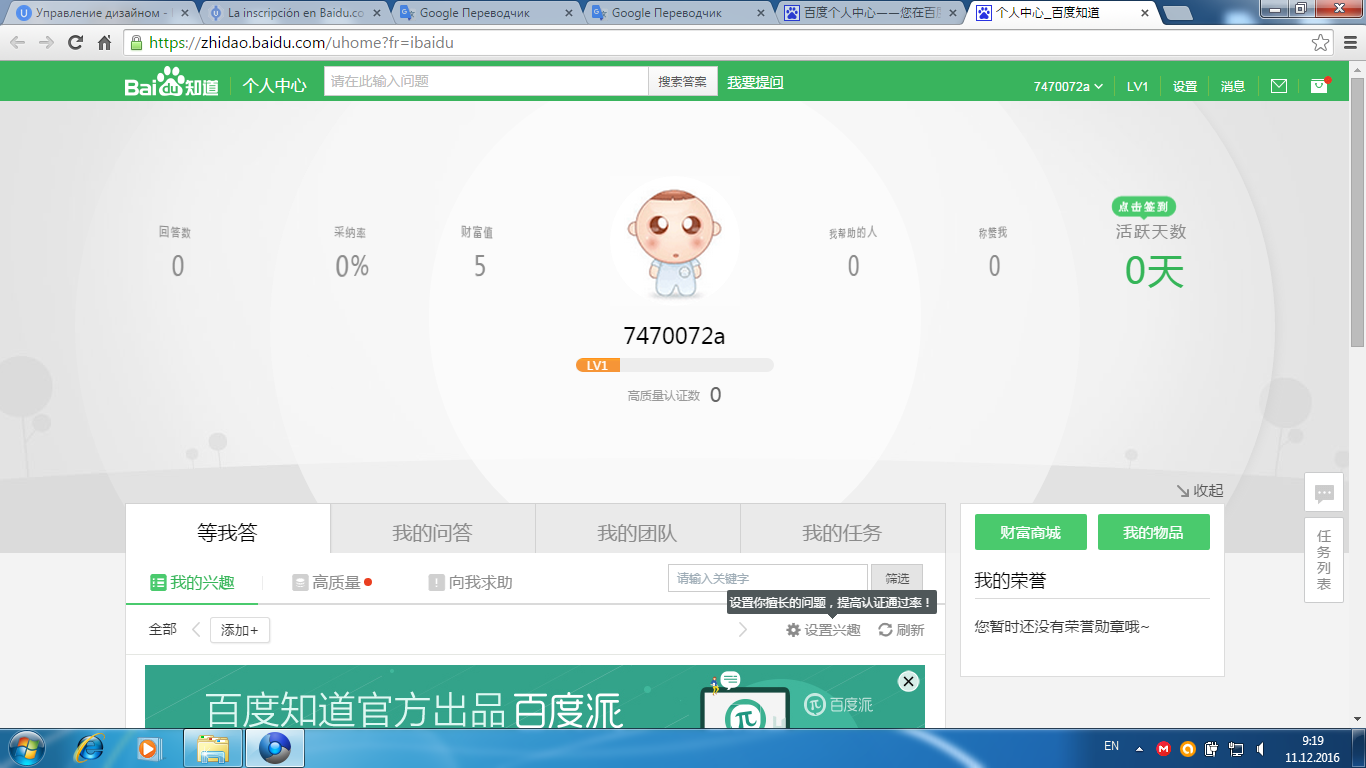This screenshot has height=768, width=1366.
Task: Open the chat feedback icon on right sidebar
Action: [x=1324, y=493]
